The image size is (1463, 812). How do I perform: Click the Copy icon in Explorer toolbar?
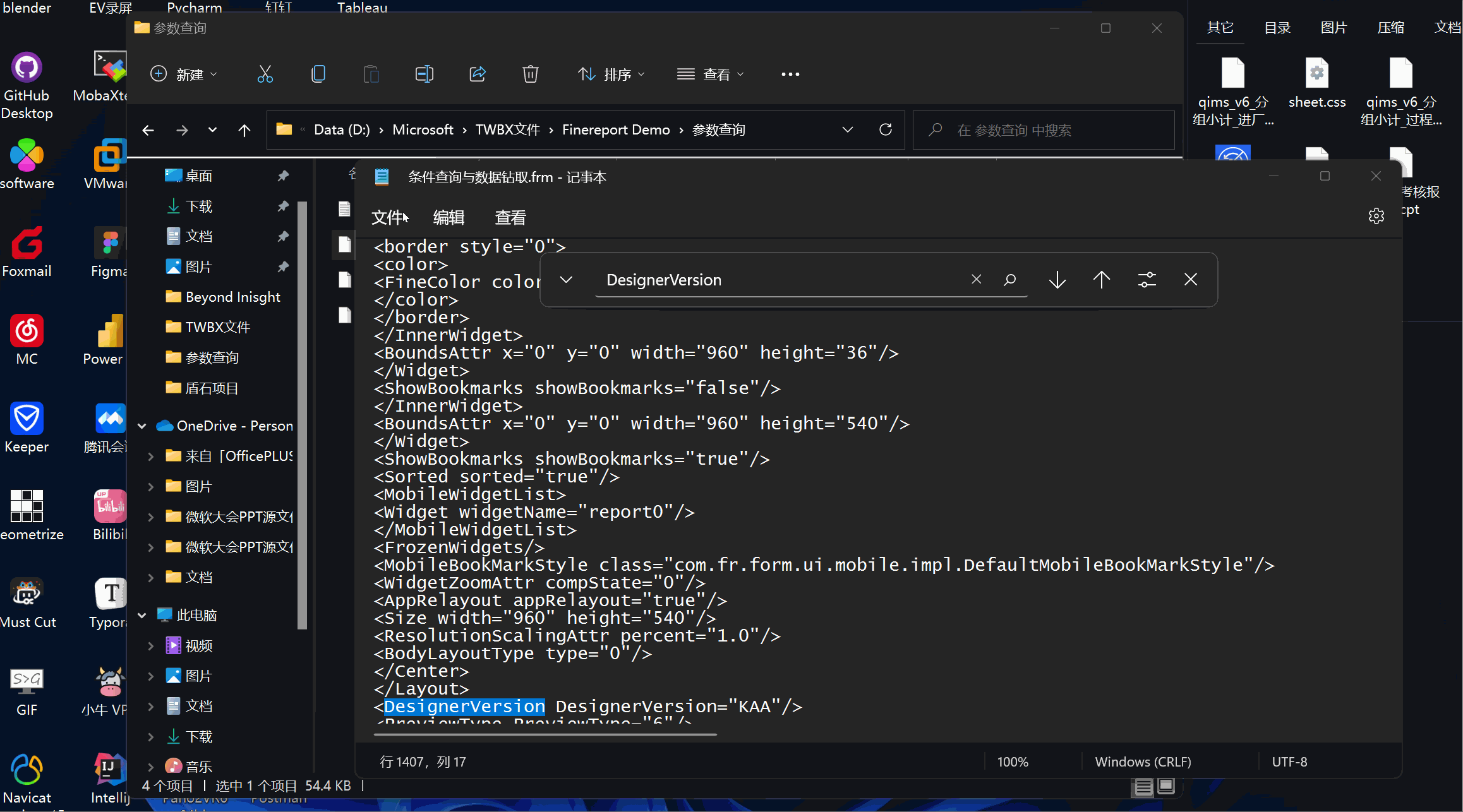[x=318, y=75]
